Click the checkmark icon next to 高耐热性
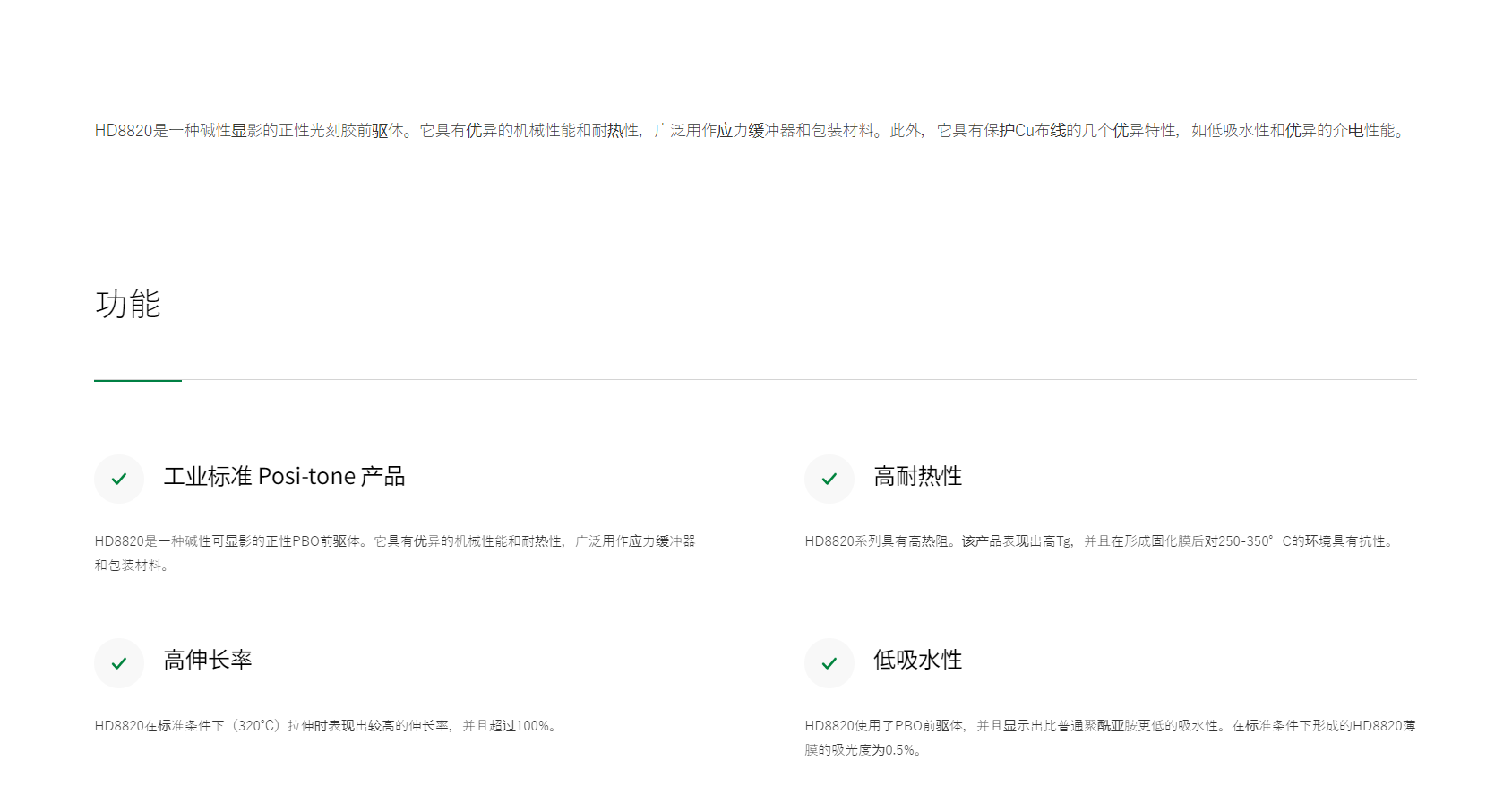Screen dimensions: 1512x795 point(829,480)
